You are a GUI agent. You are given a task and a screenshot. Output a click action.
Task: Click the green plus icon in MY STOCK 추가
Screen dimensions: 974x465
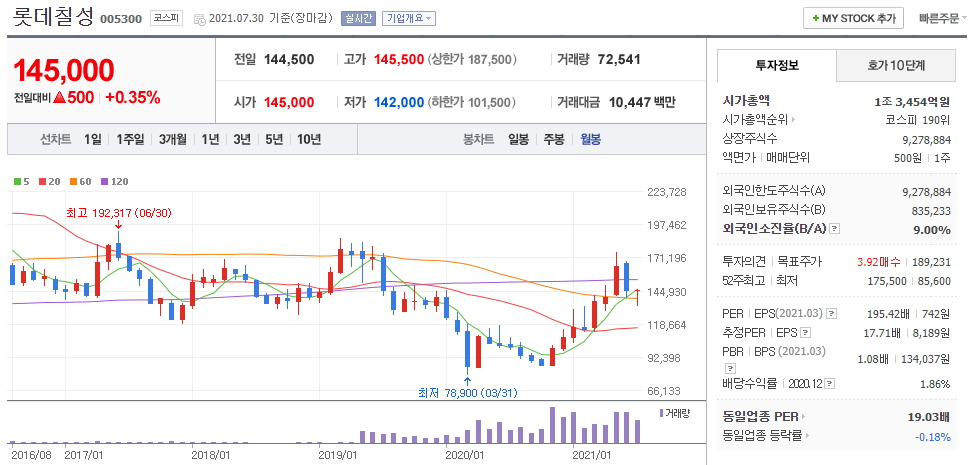point(815,19)
